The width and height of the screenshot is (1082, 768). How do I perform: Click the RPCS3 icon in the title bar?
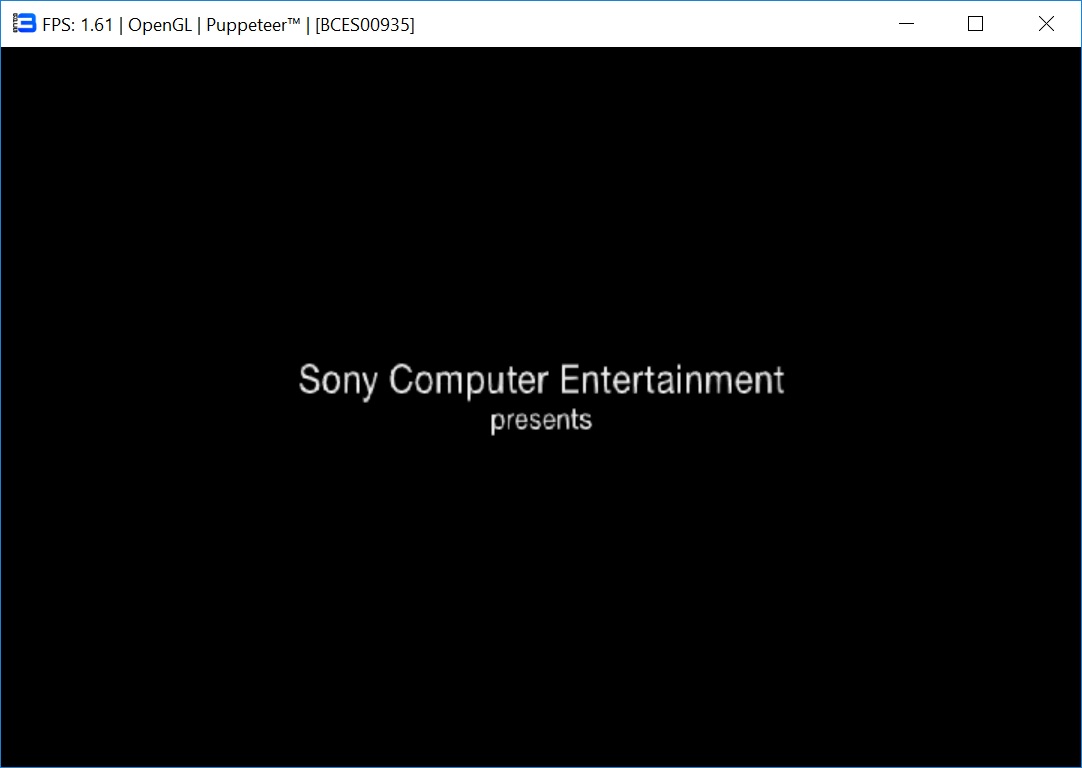[24, 24]
